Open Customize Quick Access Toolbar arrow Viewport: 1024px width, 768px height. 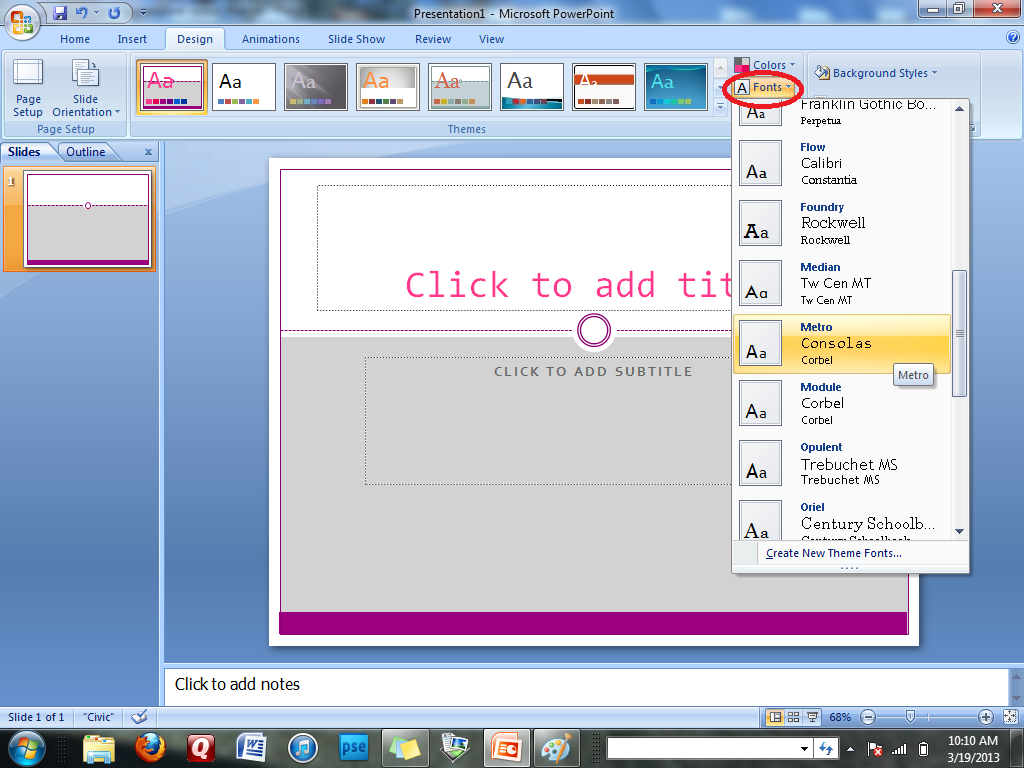[143, 12]
